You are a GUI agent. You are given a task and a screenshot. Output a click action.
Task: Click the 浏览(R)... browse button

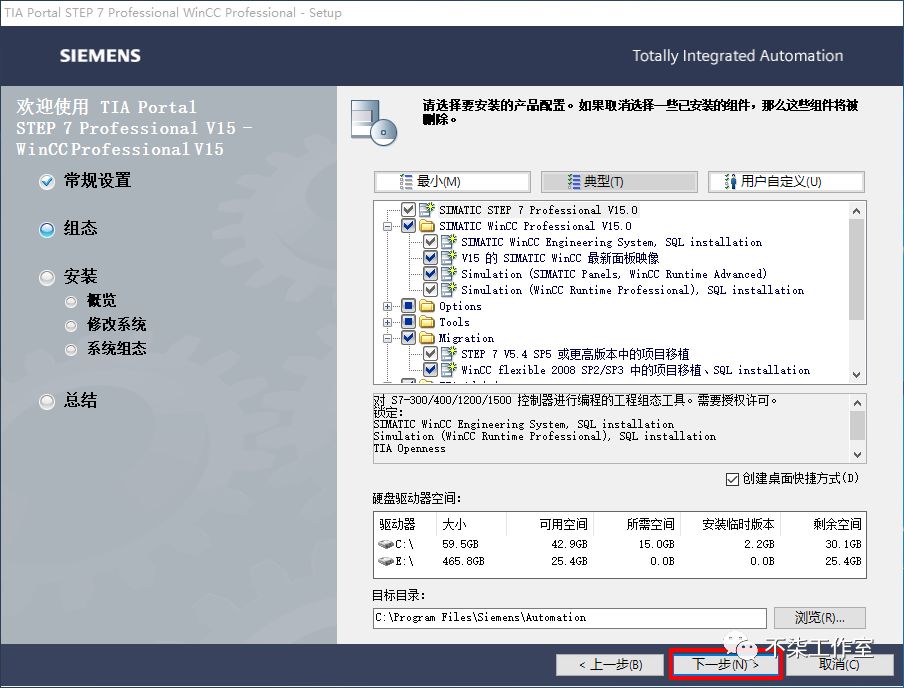(819, 618)
